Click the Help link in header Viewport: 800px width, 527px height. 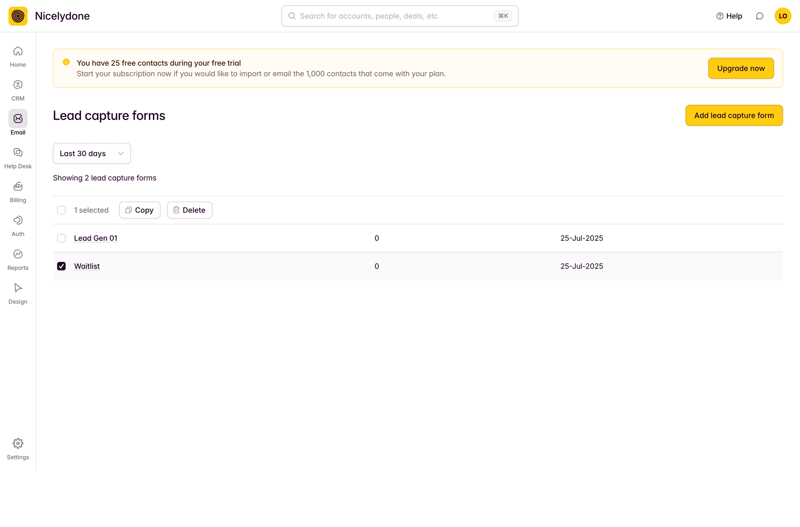click(729, 16)
